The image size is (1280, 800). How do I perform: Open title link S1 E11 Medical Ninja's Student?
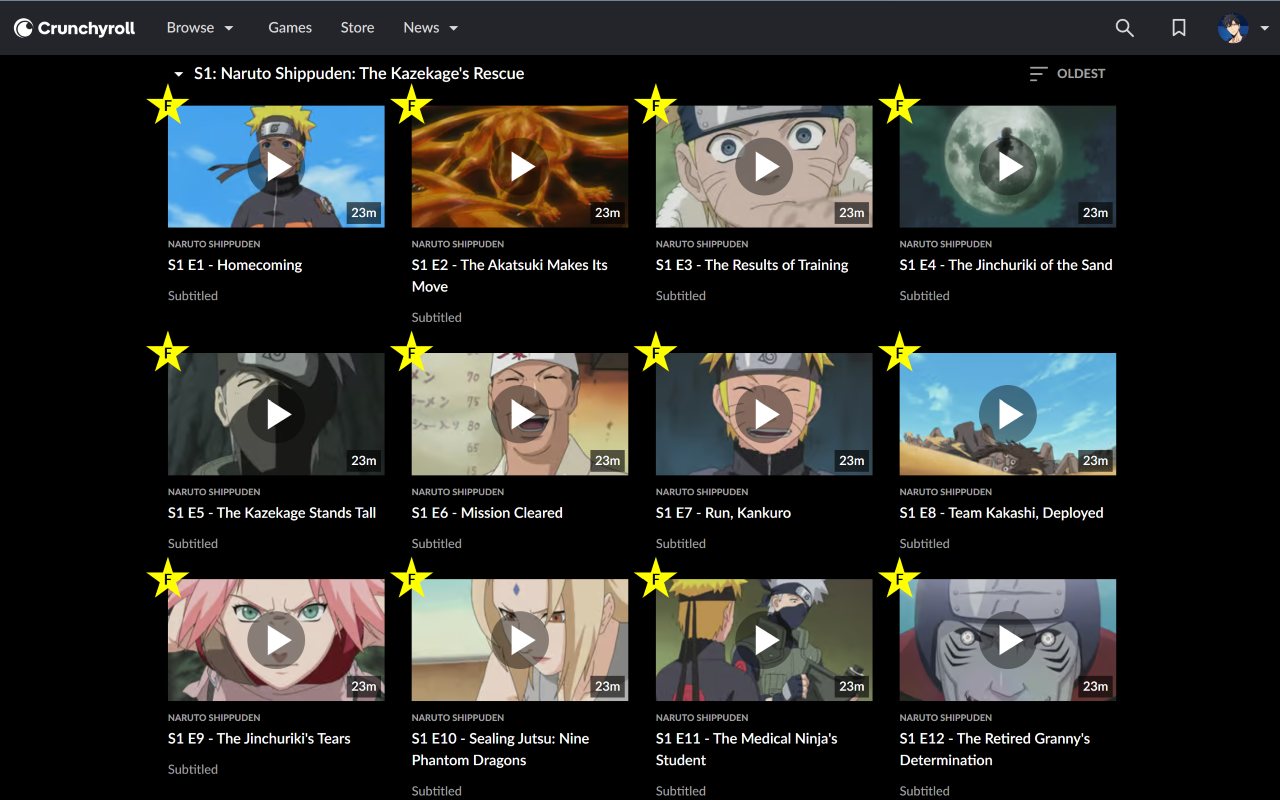[747, 750]
